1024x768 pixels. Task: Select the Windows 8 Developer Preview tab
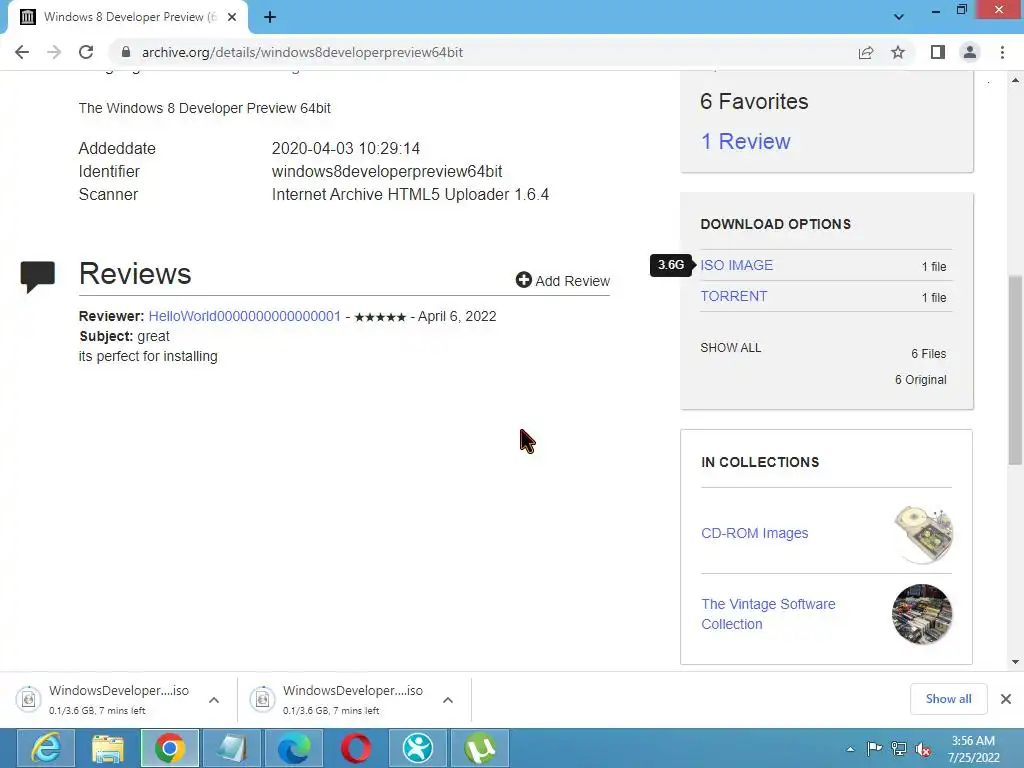tap(128, 17)
